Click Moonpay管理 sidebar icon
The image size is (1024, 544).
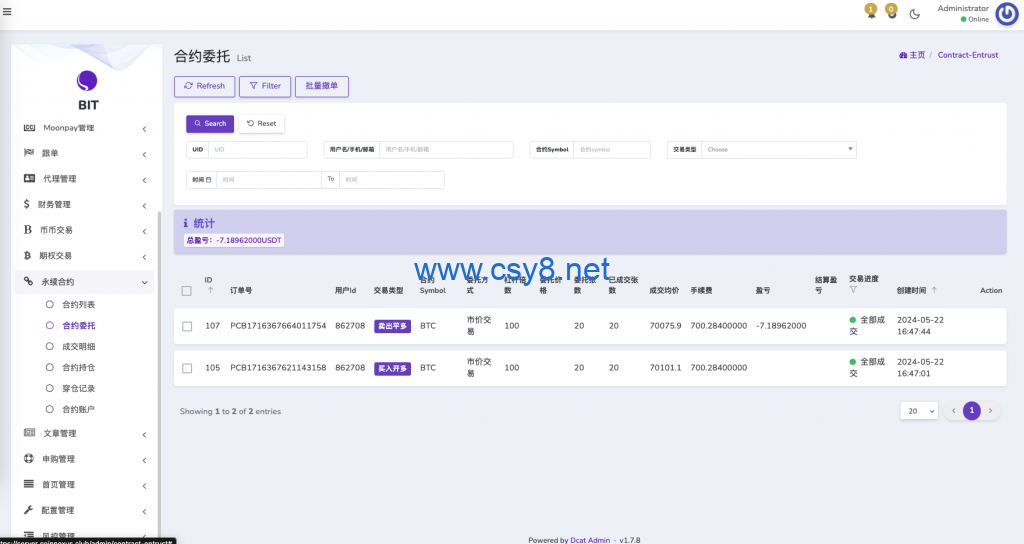(x=29, y=127)
